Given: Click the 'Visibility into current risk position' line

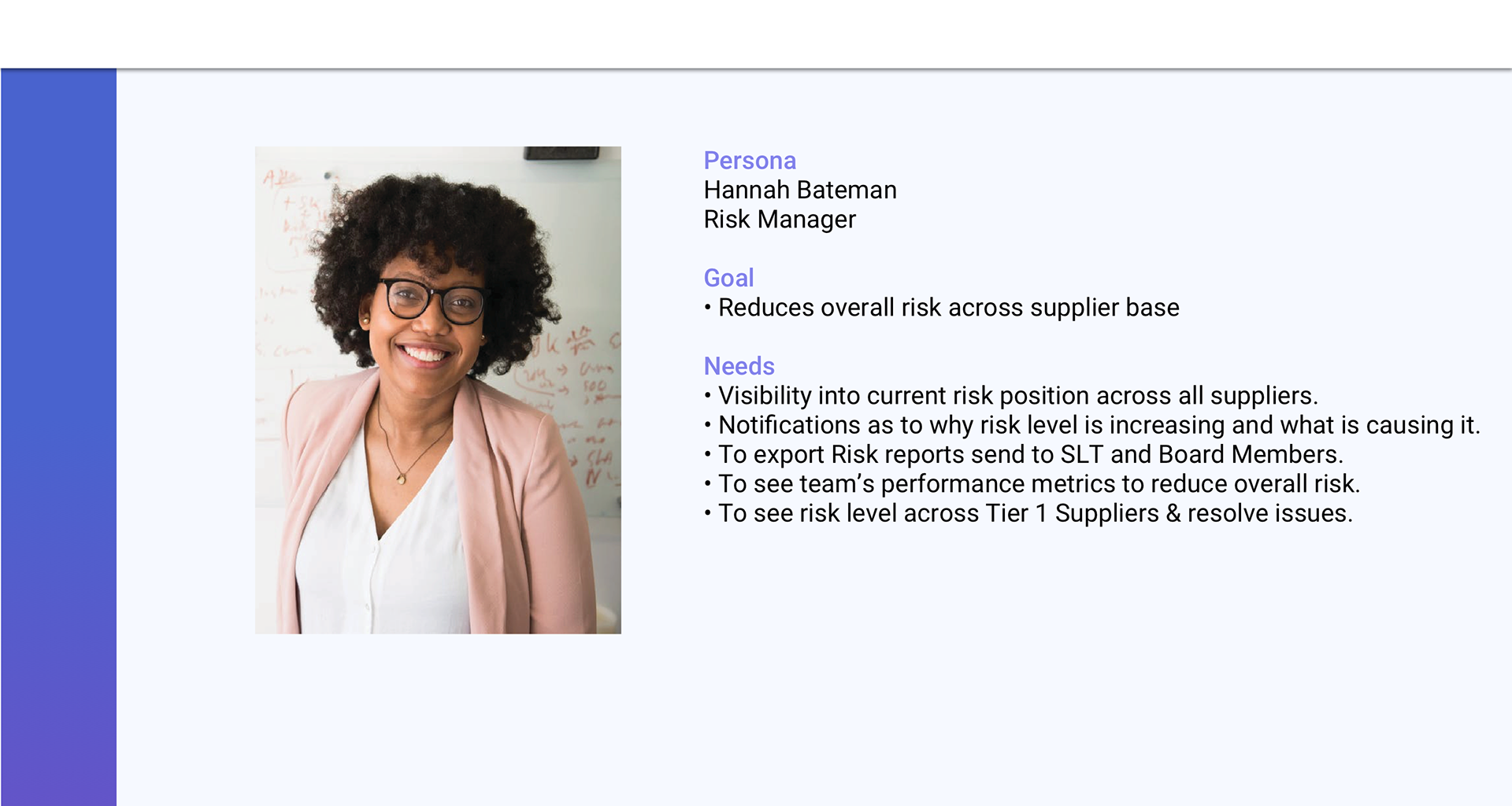Looking at the screenshot, I should pyautogui.click(x=1011, y=396).
